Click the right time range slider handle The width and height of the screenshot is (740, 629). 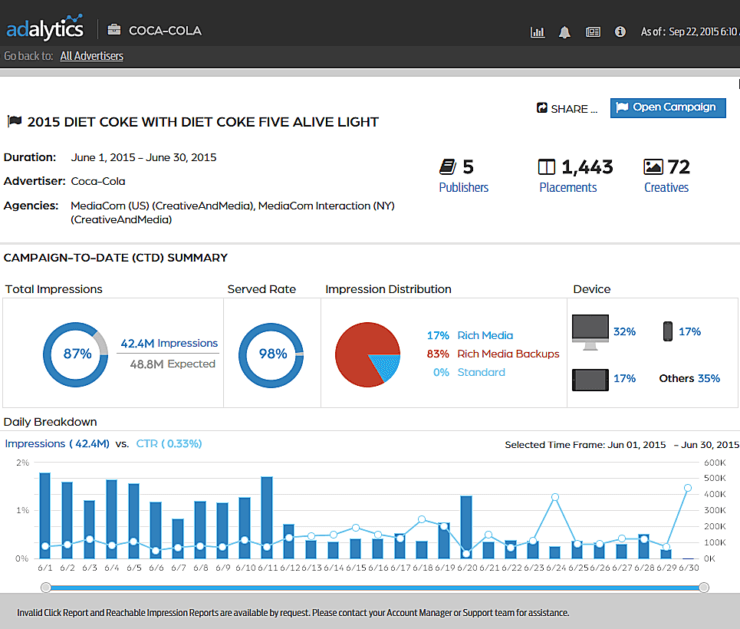click(704, 587)
